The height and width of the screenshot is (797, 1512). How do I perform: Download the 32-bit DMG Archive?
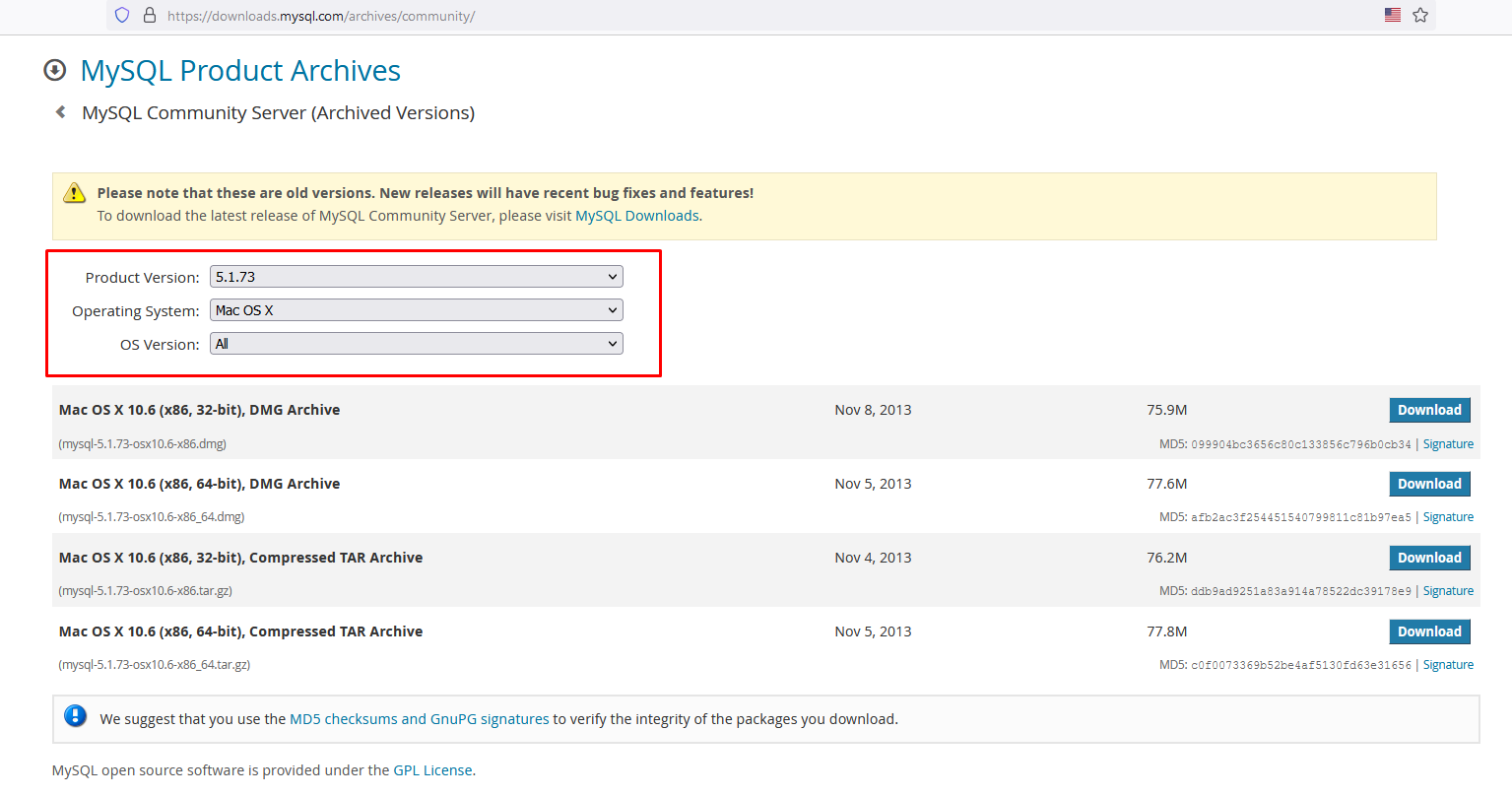tap(1428, 410)
